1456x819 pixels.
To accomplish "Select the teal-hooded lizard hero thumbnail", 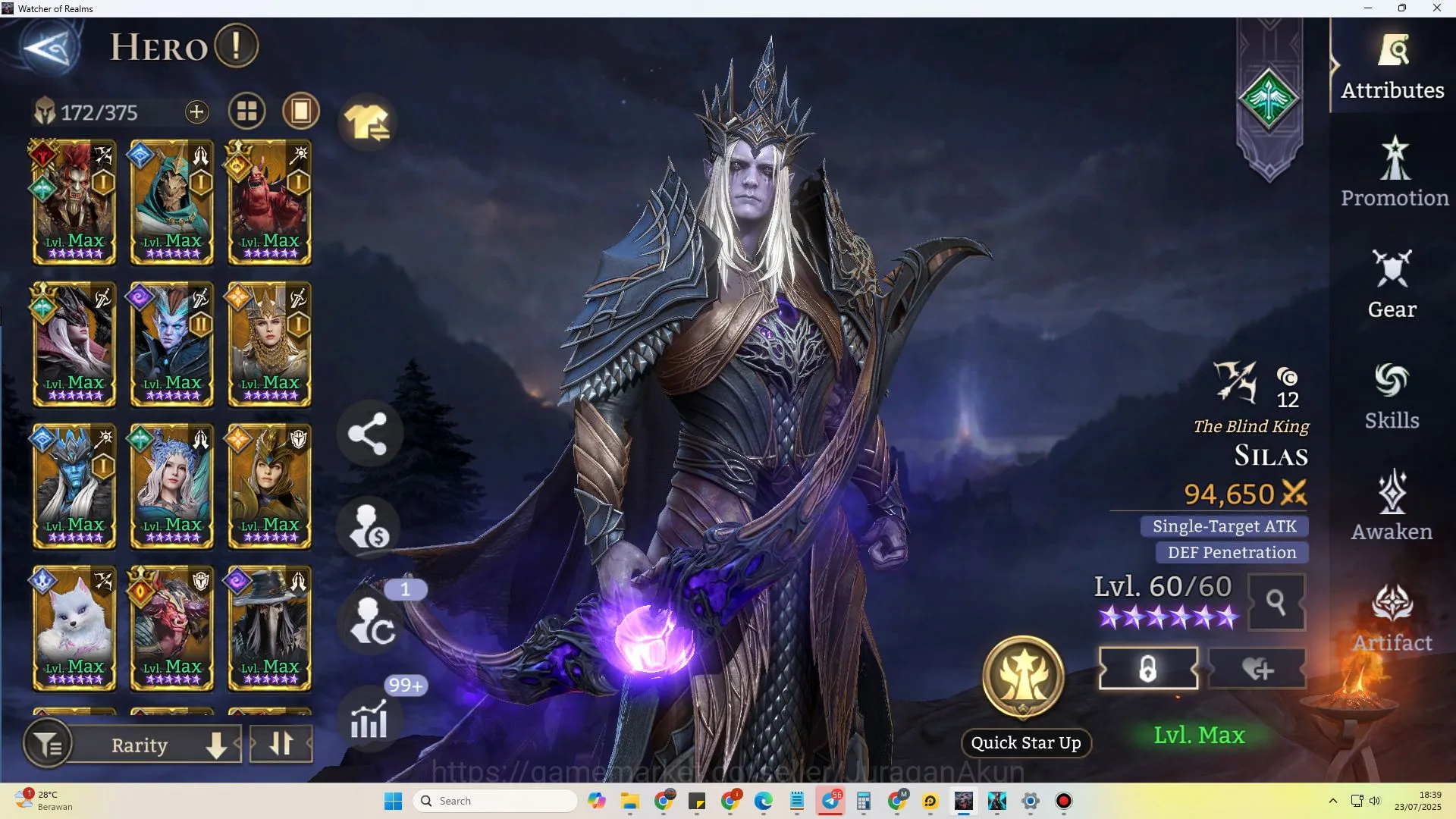I will [171, 202].
